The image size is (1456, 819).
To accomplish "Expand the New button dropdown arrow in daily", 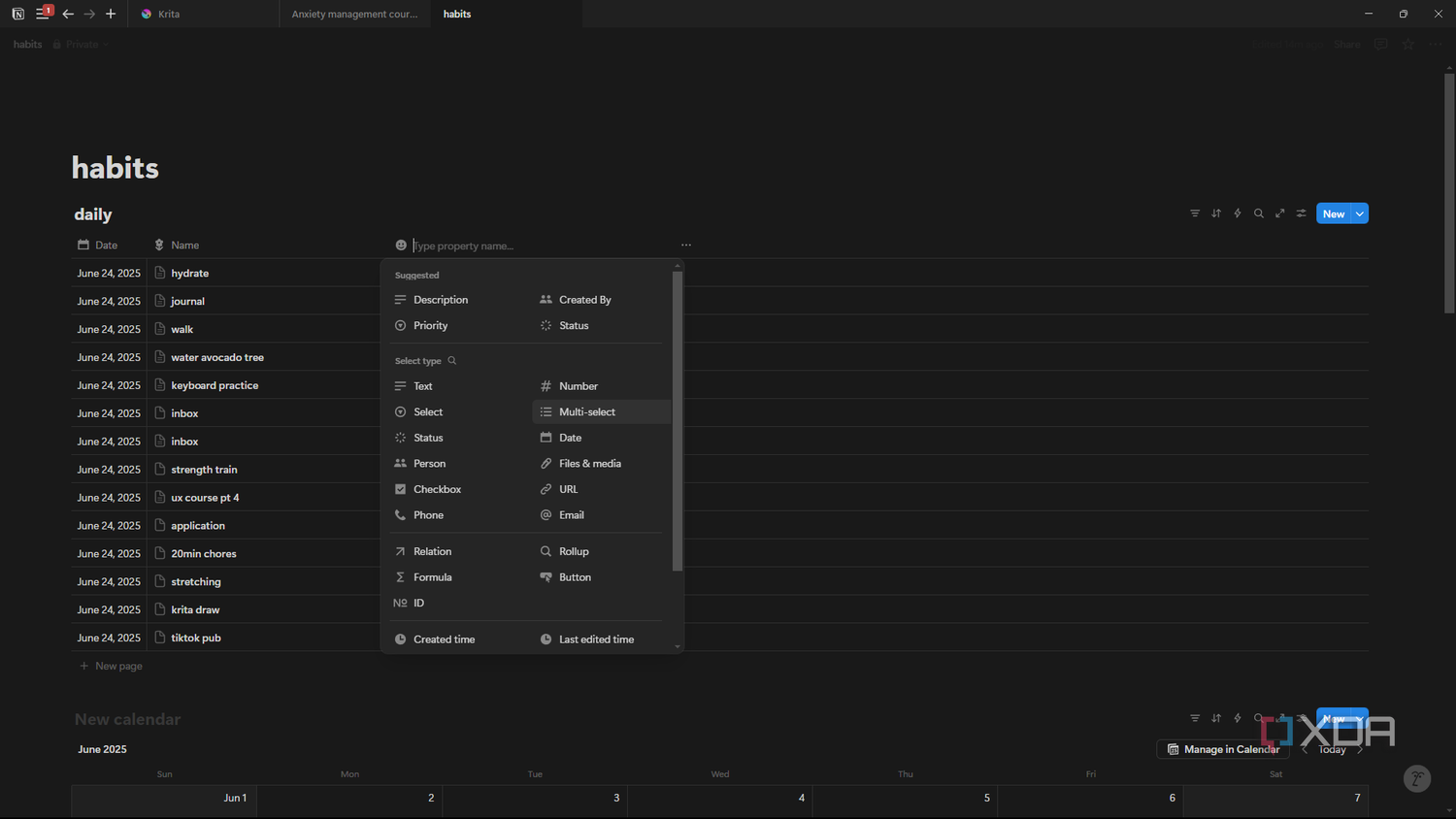I will [x=1360, y=213].
